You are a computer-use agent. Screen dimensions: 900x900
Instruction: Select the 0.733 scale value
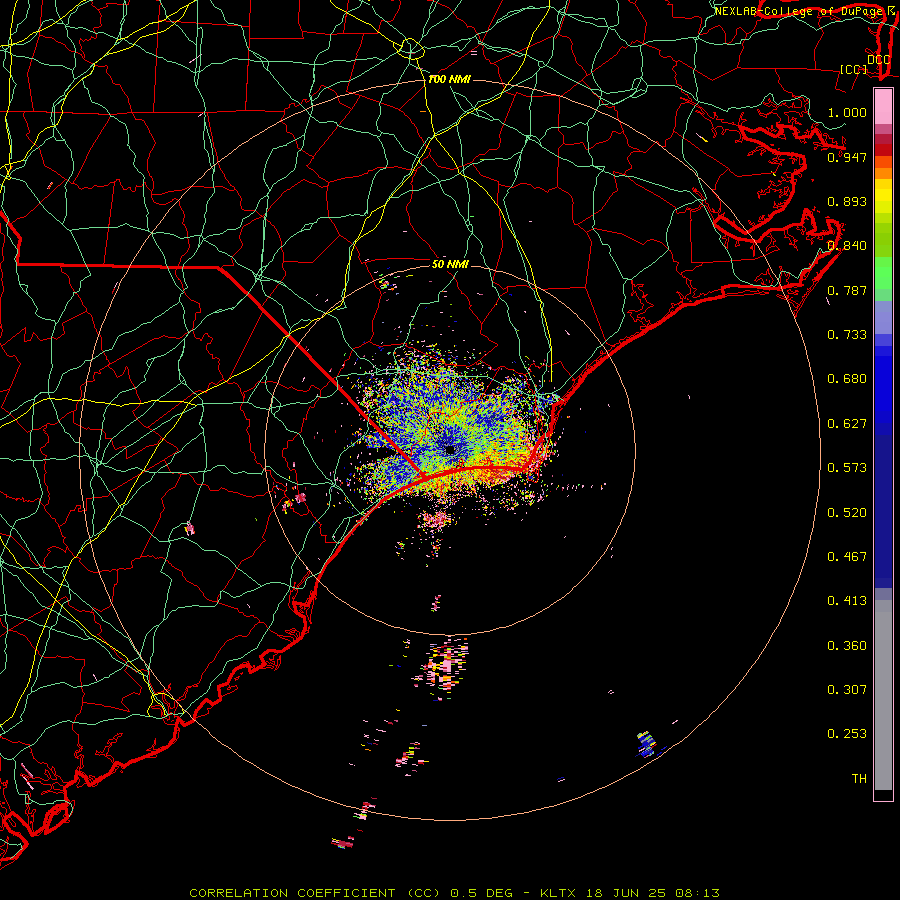tap(847, 335)
